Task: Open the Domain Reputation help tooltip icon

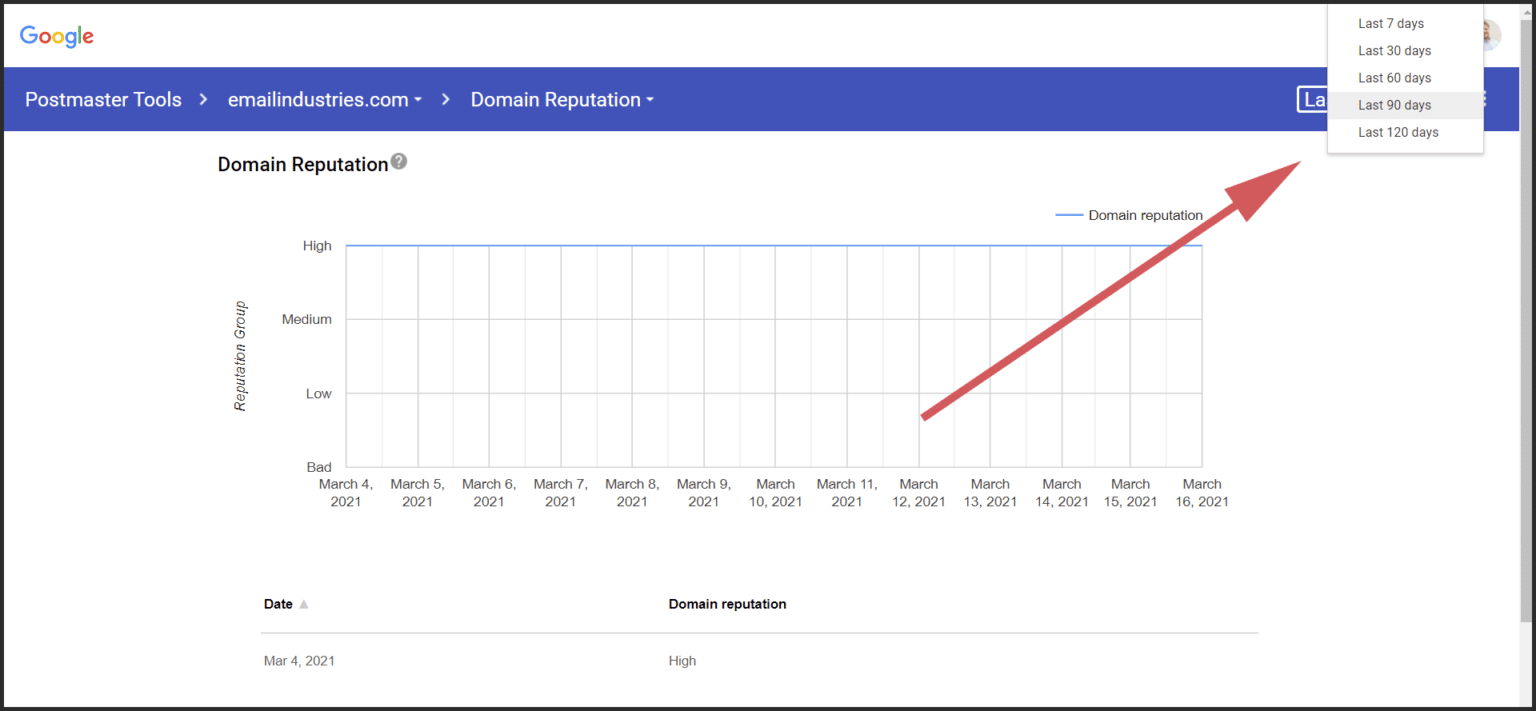Action: point(399,160)
